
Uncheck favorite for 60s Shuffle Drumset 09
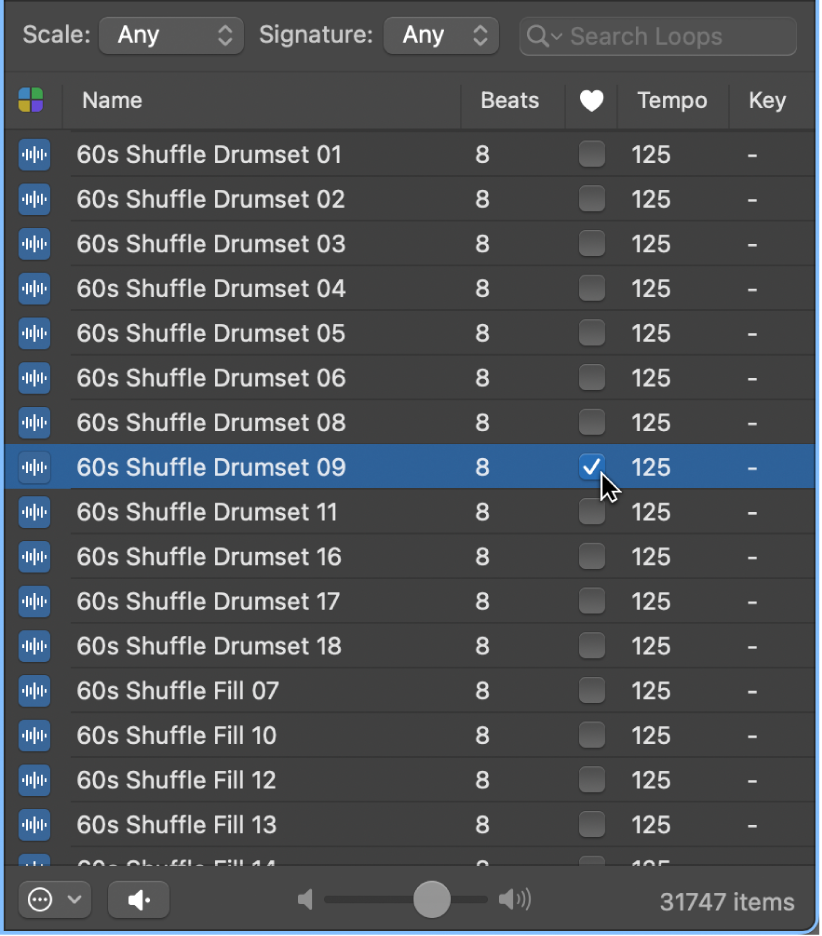point(592,467)
